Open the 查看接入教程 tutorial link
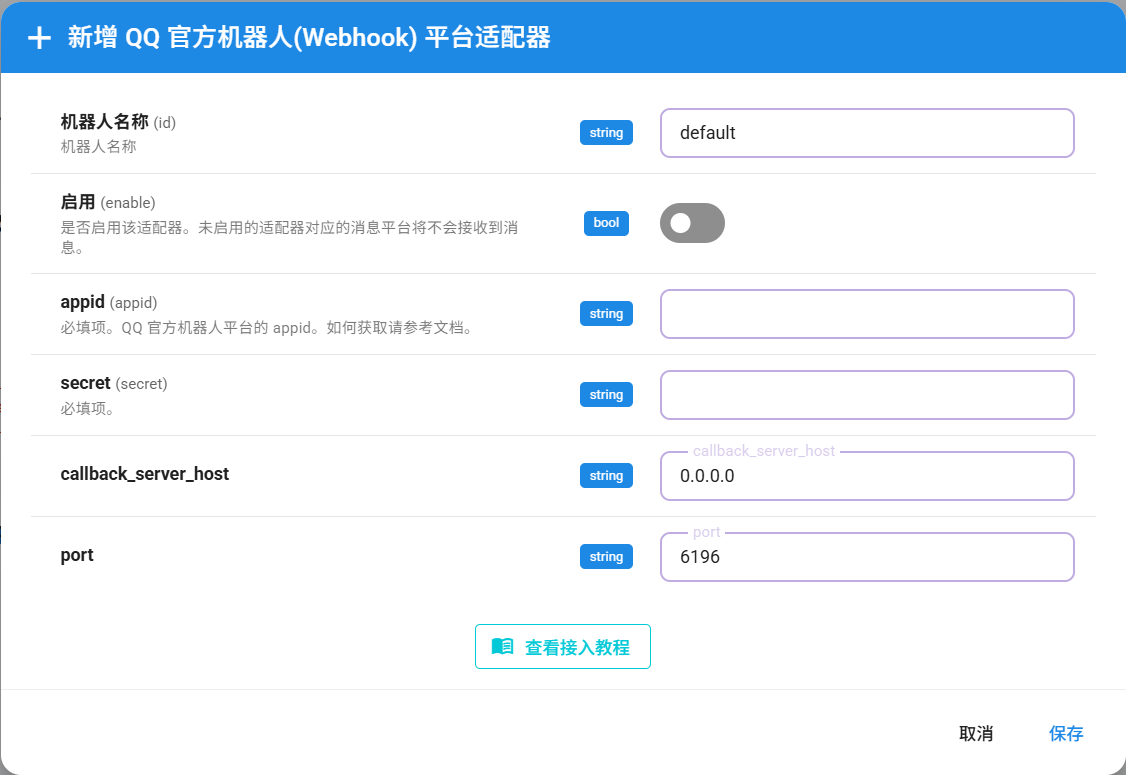Image resolution: width=1126 pixels, height=775 pixels. pyautogui.click(x=562, y=647)
